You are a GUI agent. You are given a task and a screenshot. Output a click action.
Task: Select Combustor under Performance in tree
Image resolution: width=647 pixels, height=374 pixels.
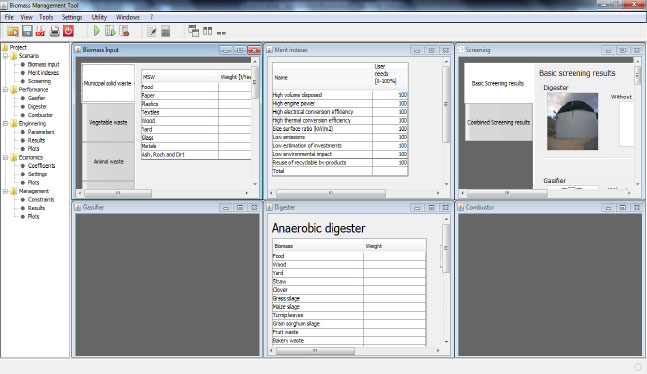40,115
